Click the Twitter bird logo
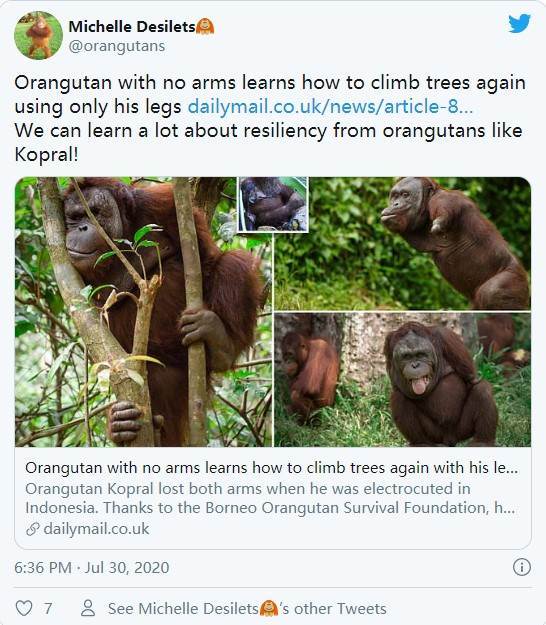The width and height of the screenshot is (546, 625). tap(519, 24)
